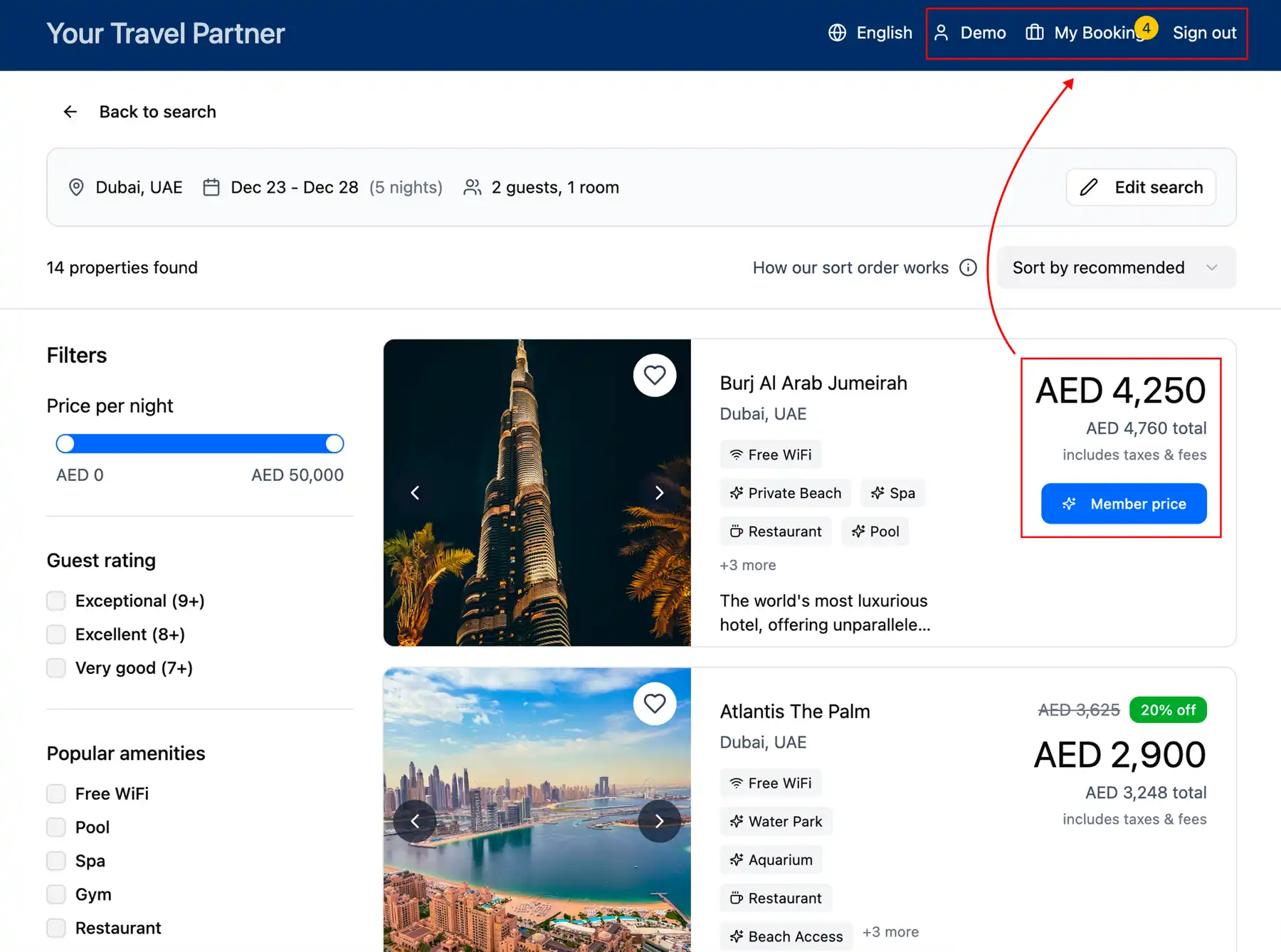Show previous photo of Burj Al Arab
This screenshot has width=1281, height=952.
(x=415, y=492)
